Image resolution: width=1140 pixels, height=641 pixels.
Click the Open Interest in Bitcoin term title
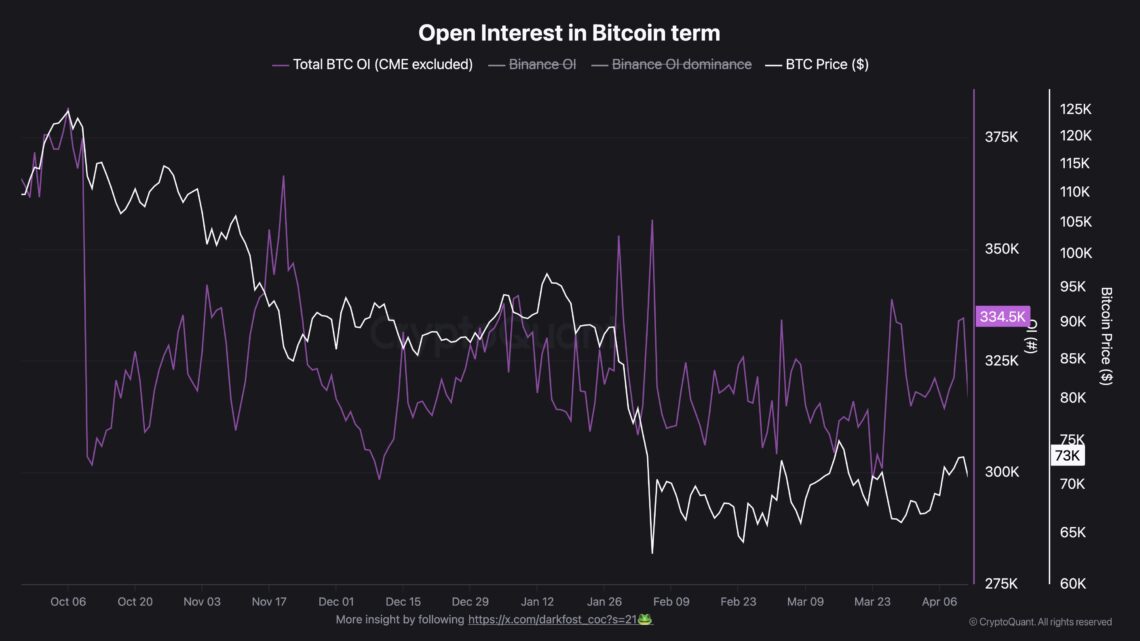click(569, 32)
